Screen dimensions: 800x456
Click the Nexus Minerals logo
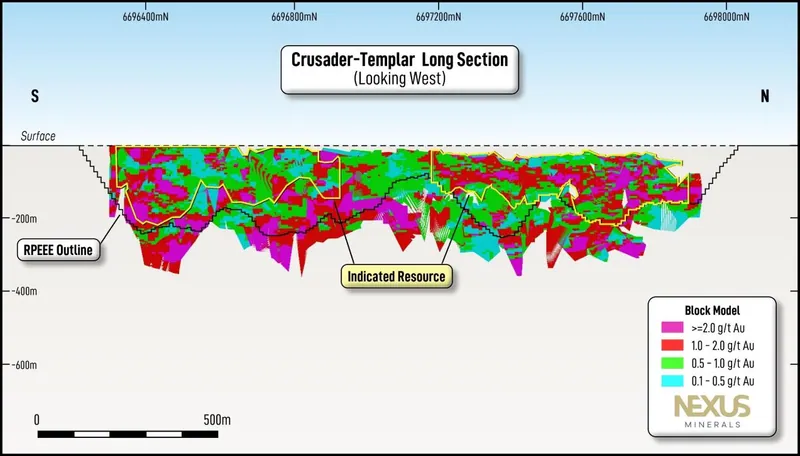(x=712, y=411)
